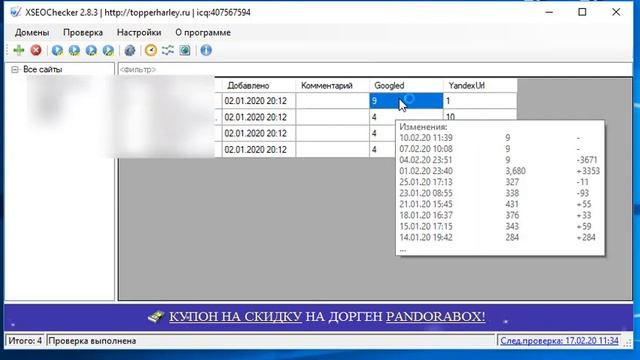The image size is (640, 360).
Task: Click the red delete-domain icon
Action: coord(36,50)
